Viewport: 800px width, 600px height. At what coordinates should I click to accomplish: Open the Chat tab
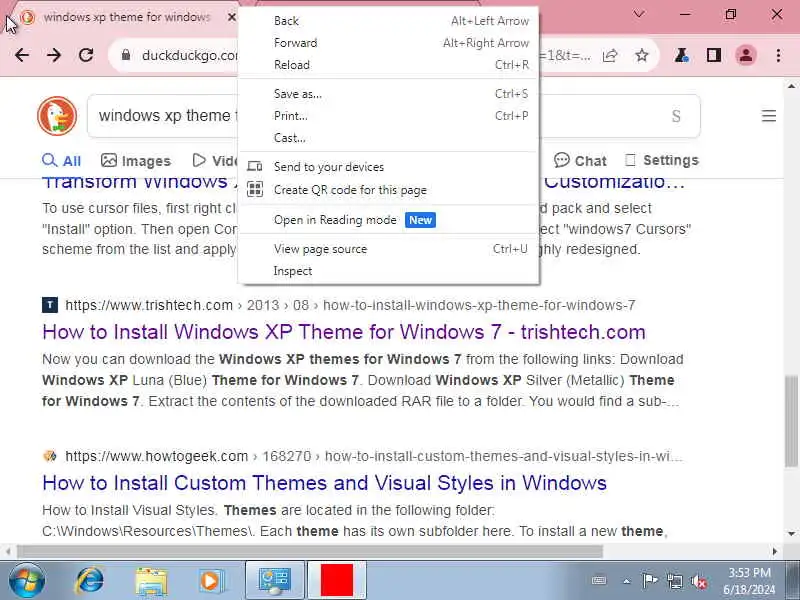581,161
